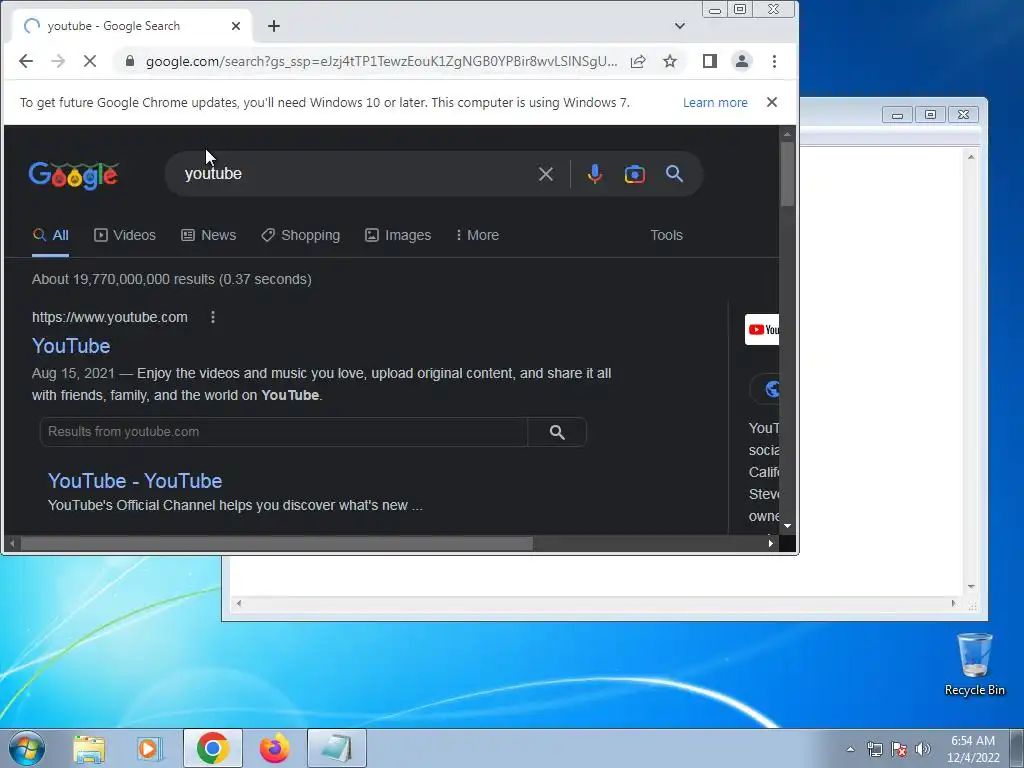Open the Chrome profile avatar
The width and height of the screenshot is (1024, 768).
[742, 61]
